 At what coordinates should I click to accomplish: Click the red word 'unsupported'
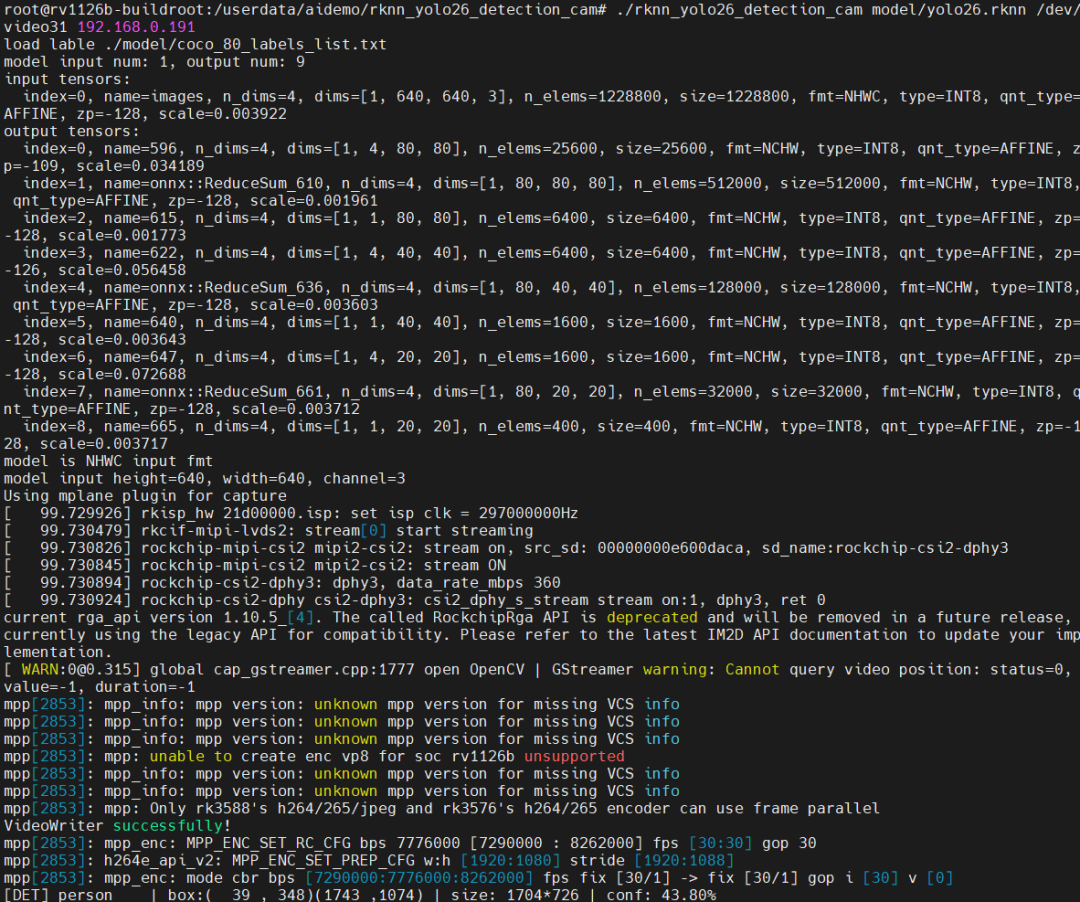574,756
